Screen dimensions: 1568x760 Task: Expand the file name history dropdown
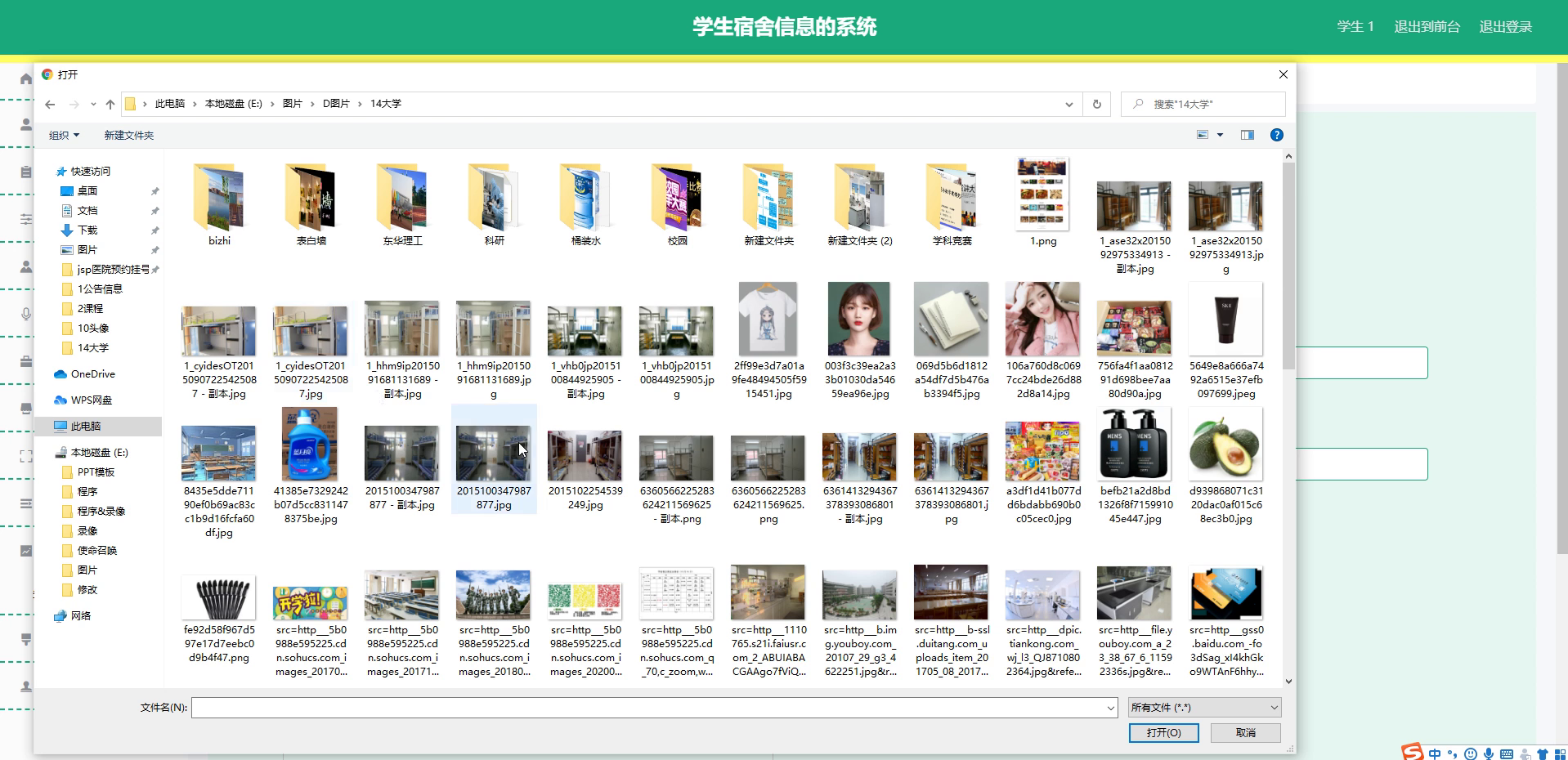coord(1110,708)
